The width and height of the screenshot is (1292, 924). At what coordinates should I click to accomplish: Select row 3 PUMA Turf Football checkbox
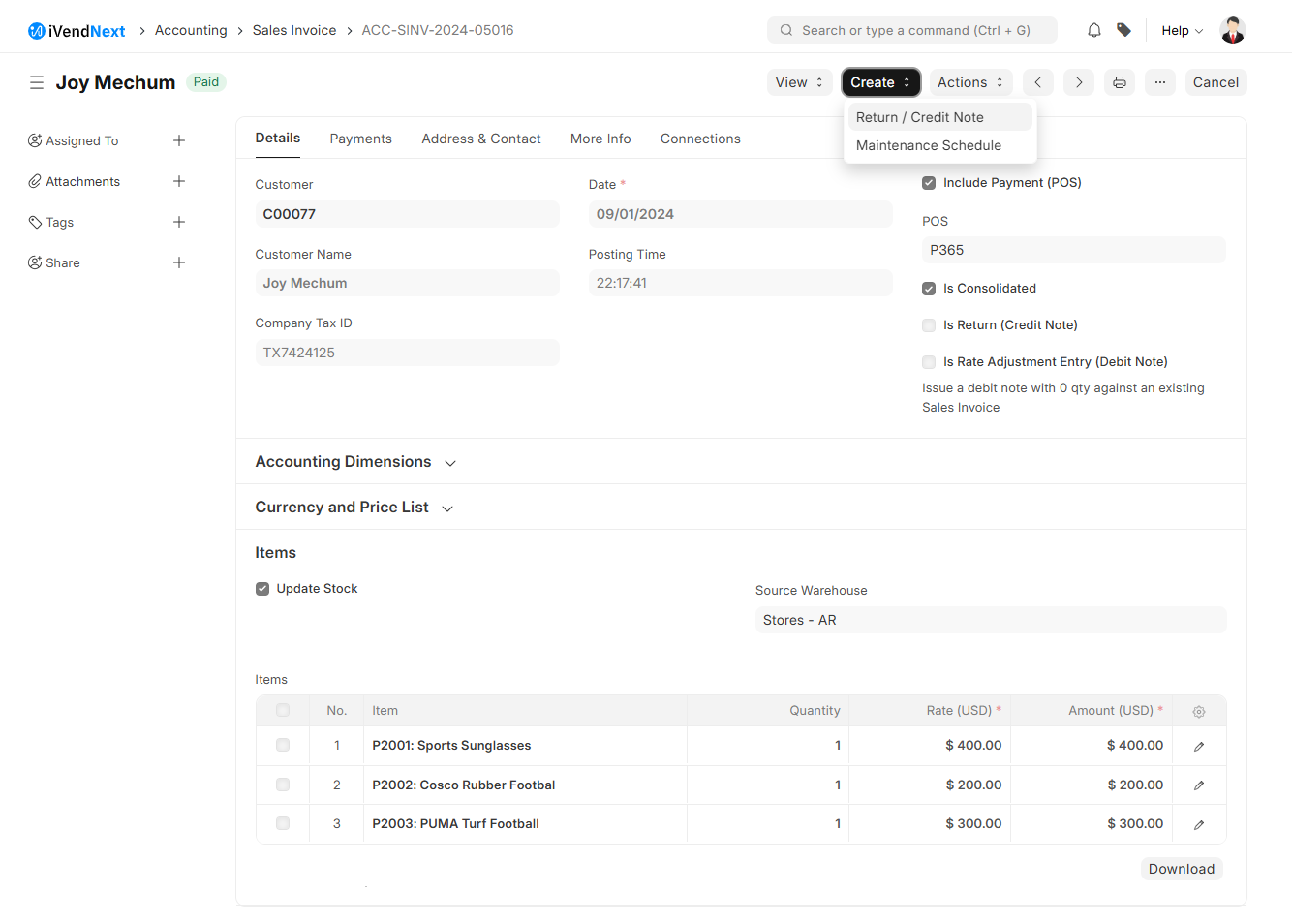(283, 823)
